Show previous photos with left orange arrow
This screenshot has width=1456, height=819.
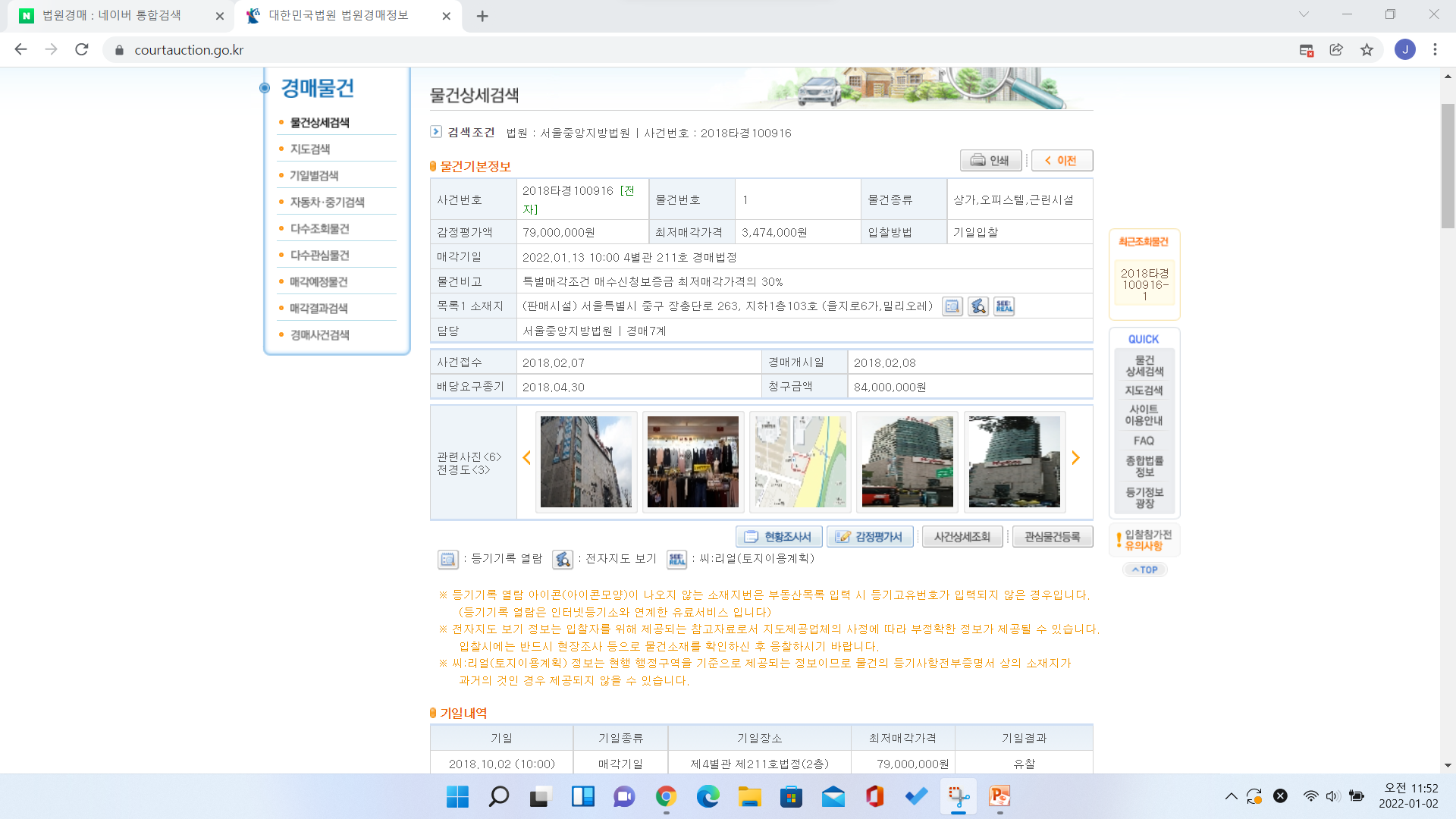527,457
